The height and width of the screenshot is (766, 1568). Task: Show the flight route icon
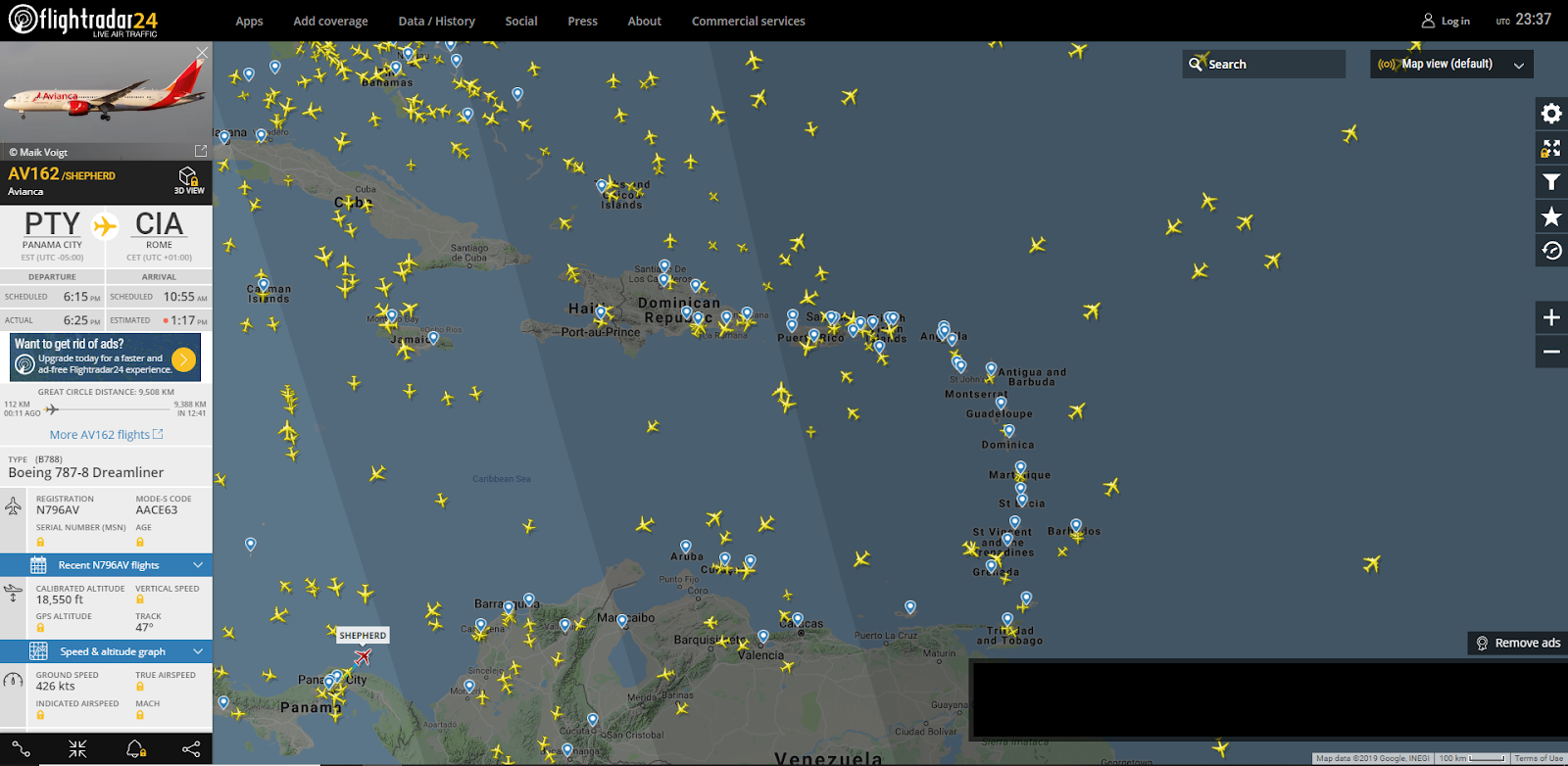point(21,749)
